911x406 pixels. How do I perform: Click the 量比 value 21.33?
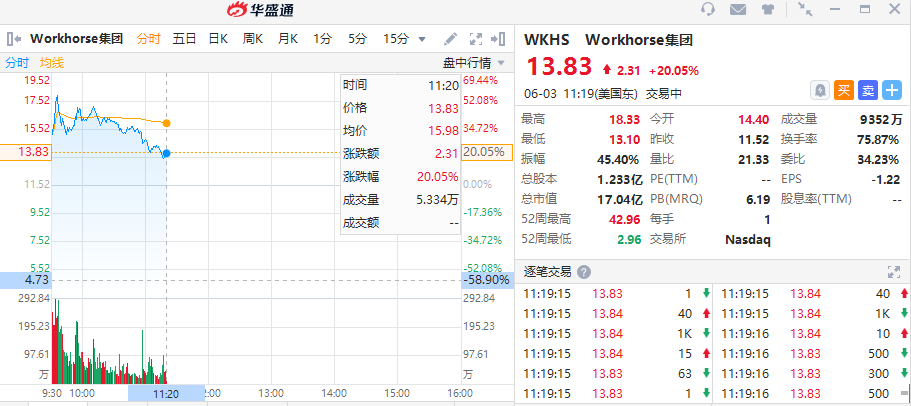point(754,159)
